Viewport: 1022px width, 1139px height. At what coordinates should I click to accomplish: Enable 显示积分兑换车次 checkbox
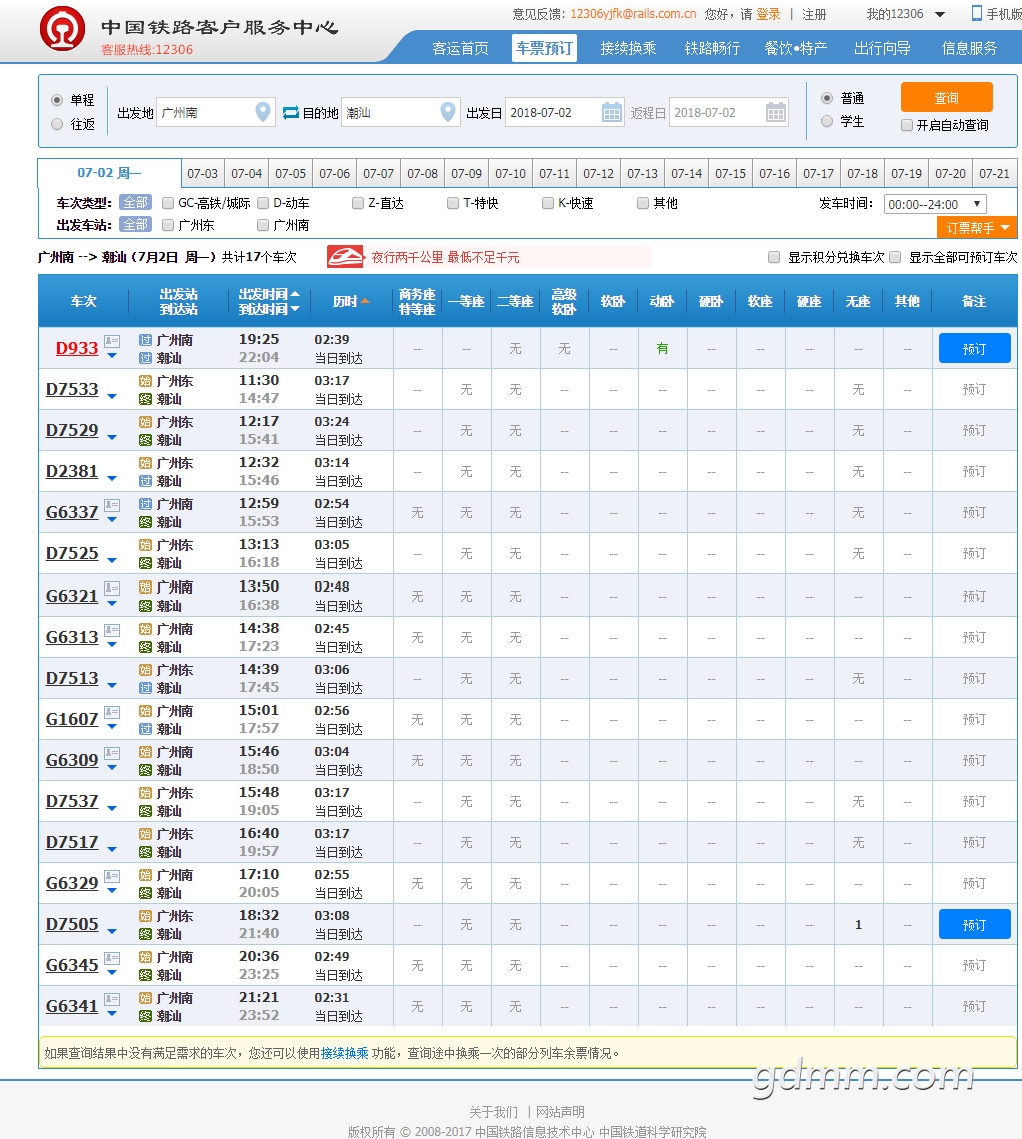(774, 257)
